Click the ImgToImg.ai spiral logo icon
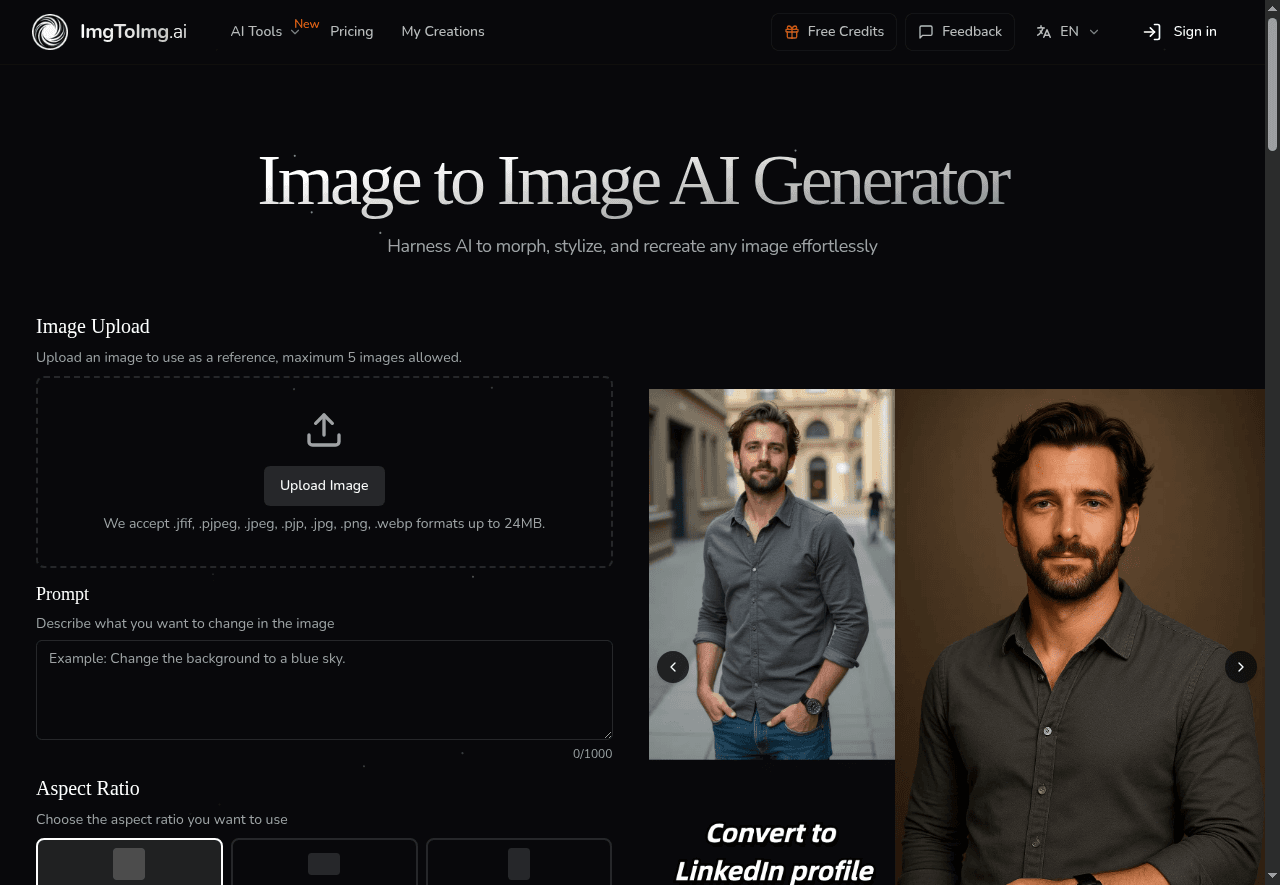Image resolution: width=1280 pixels, height=885 pixels. (x=49, y=31)
